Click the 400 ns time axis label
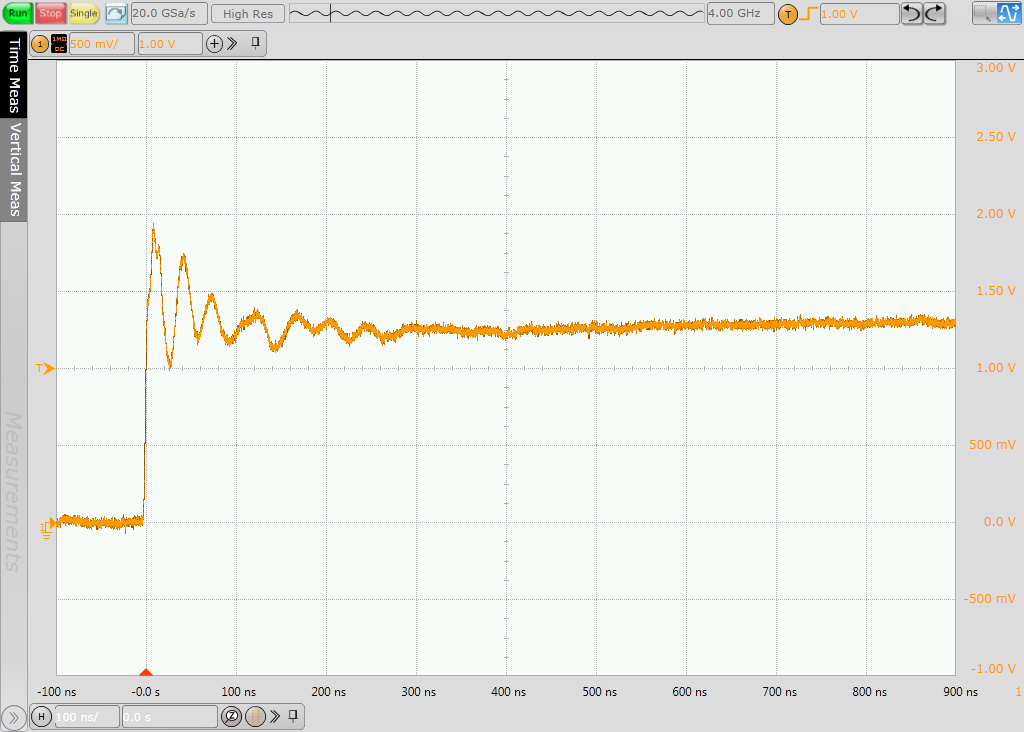This screenshot has width=1024, height=732. pyautogui.click(x=508, y=692)
